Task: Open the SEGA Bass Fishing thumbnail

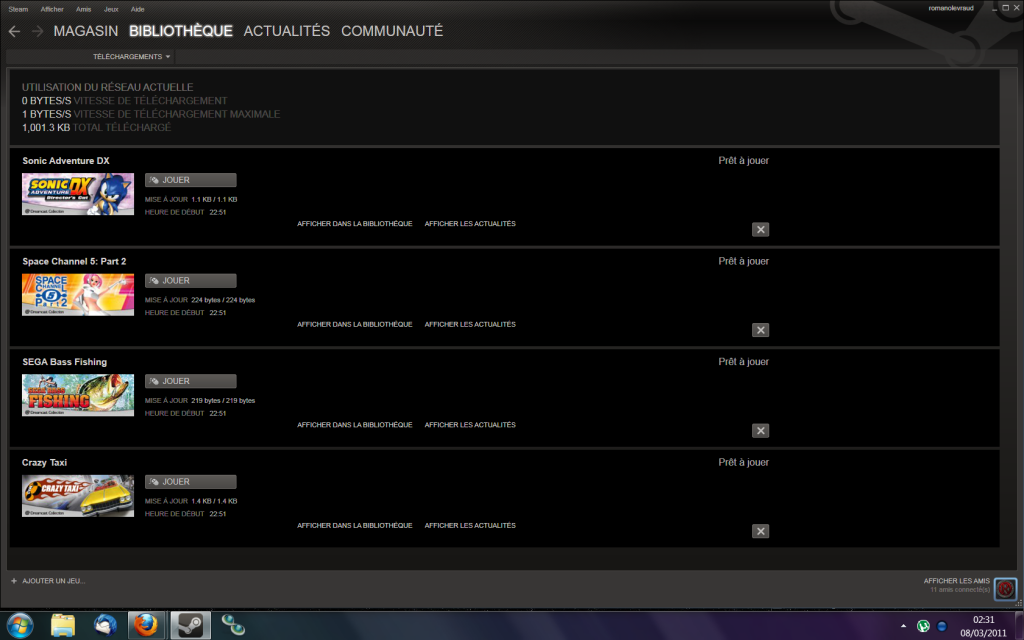Action: pyautogui.click(x=78, y=395)
